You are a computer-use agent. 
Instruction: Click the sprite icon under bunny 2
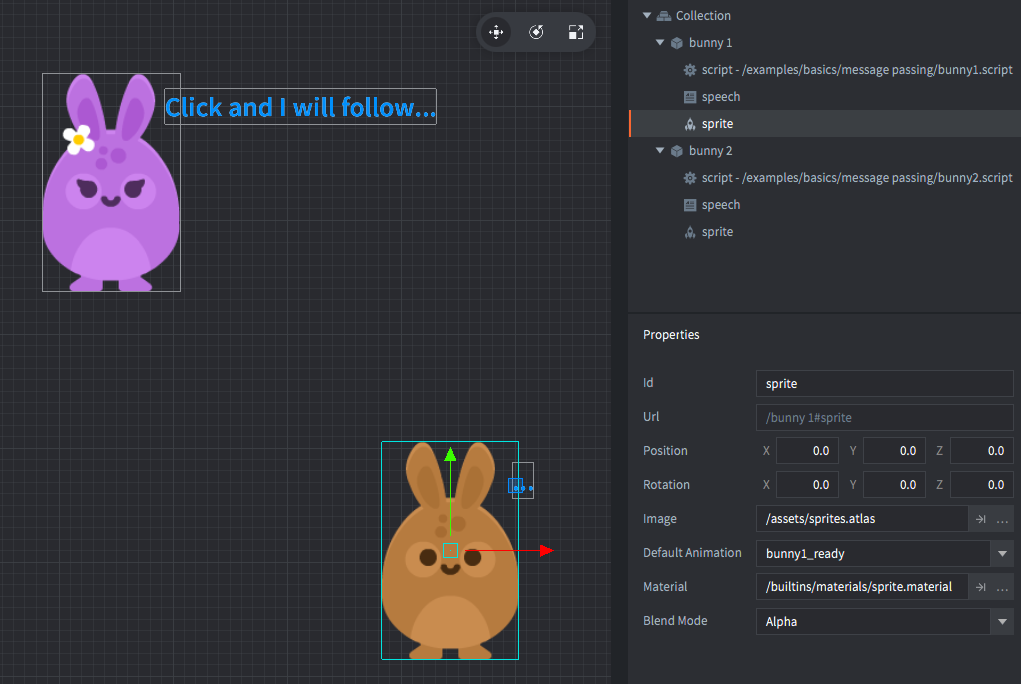pos(690,232)
